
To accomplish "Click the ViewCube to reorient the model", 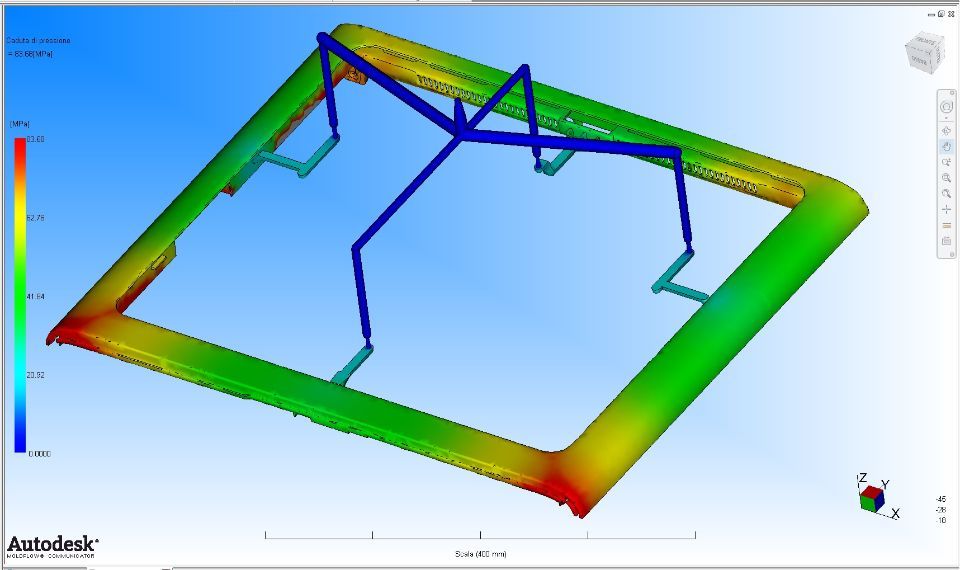I will pyautogui.click(x=924, y=51).
